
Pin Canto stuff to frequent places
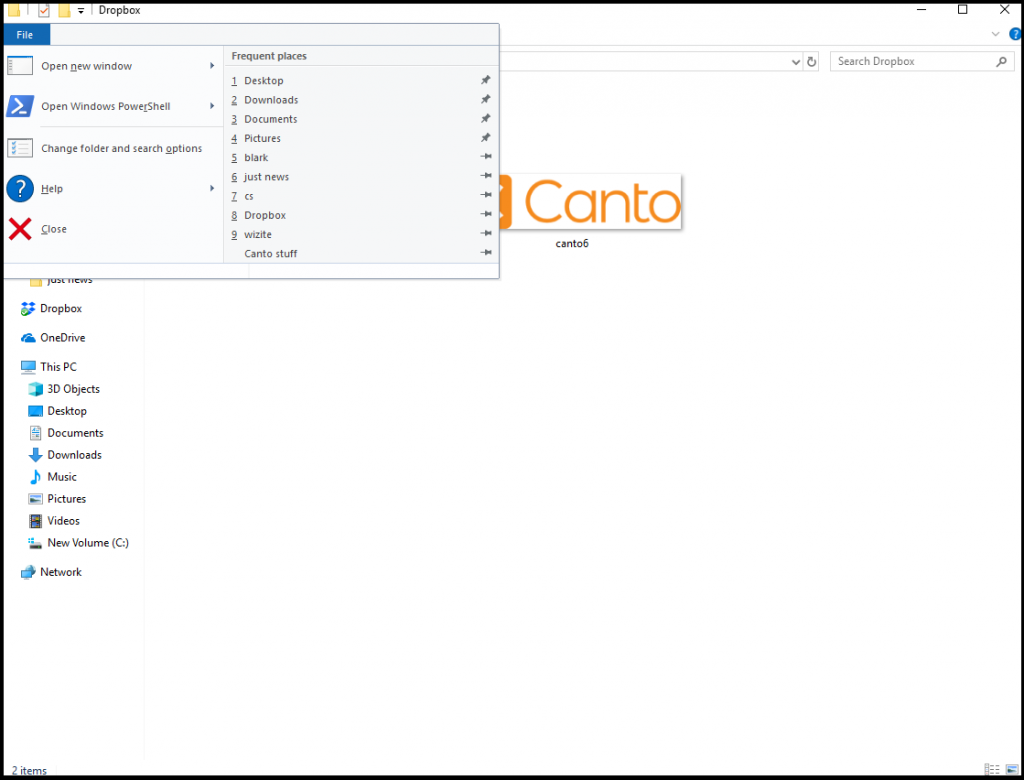486,253
